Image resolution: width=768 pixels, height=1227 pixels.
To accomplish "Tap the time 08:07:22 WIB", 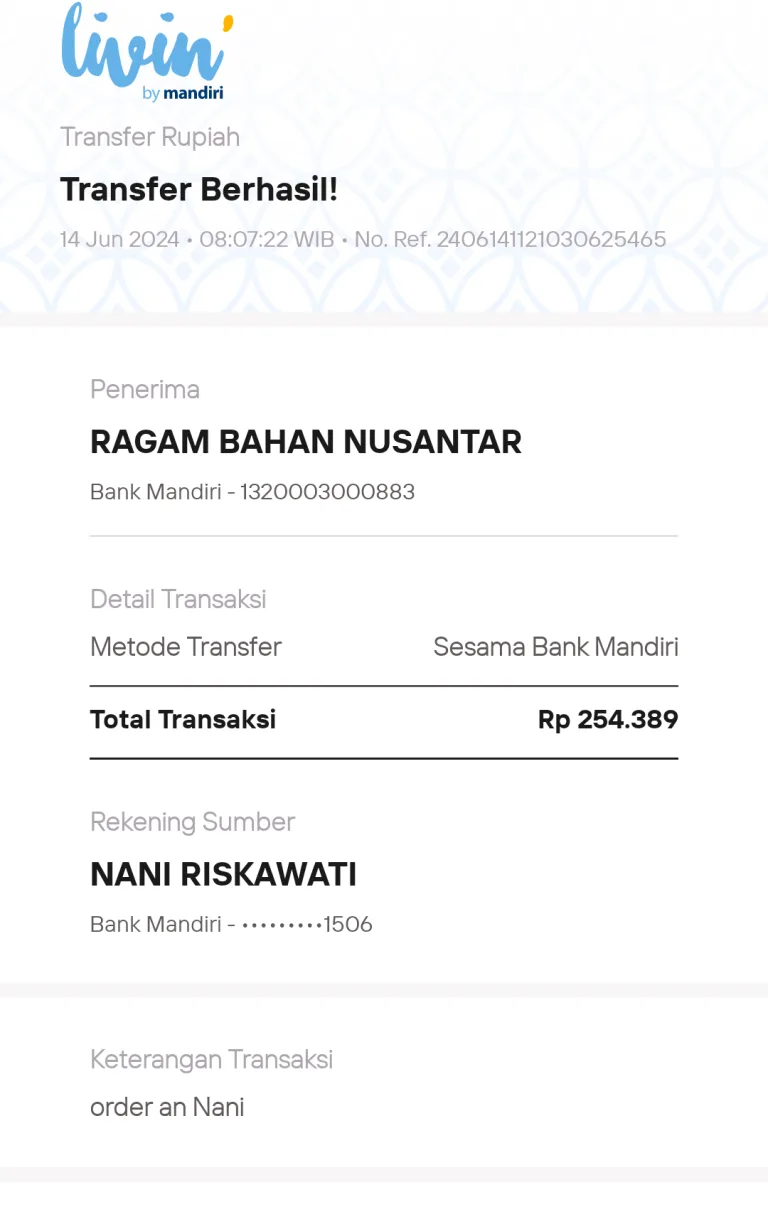I will pyautogui.click(x=267, y=240).
